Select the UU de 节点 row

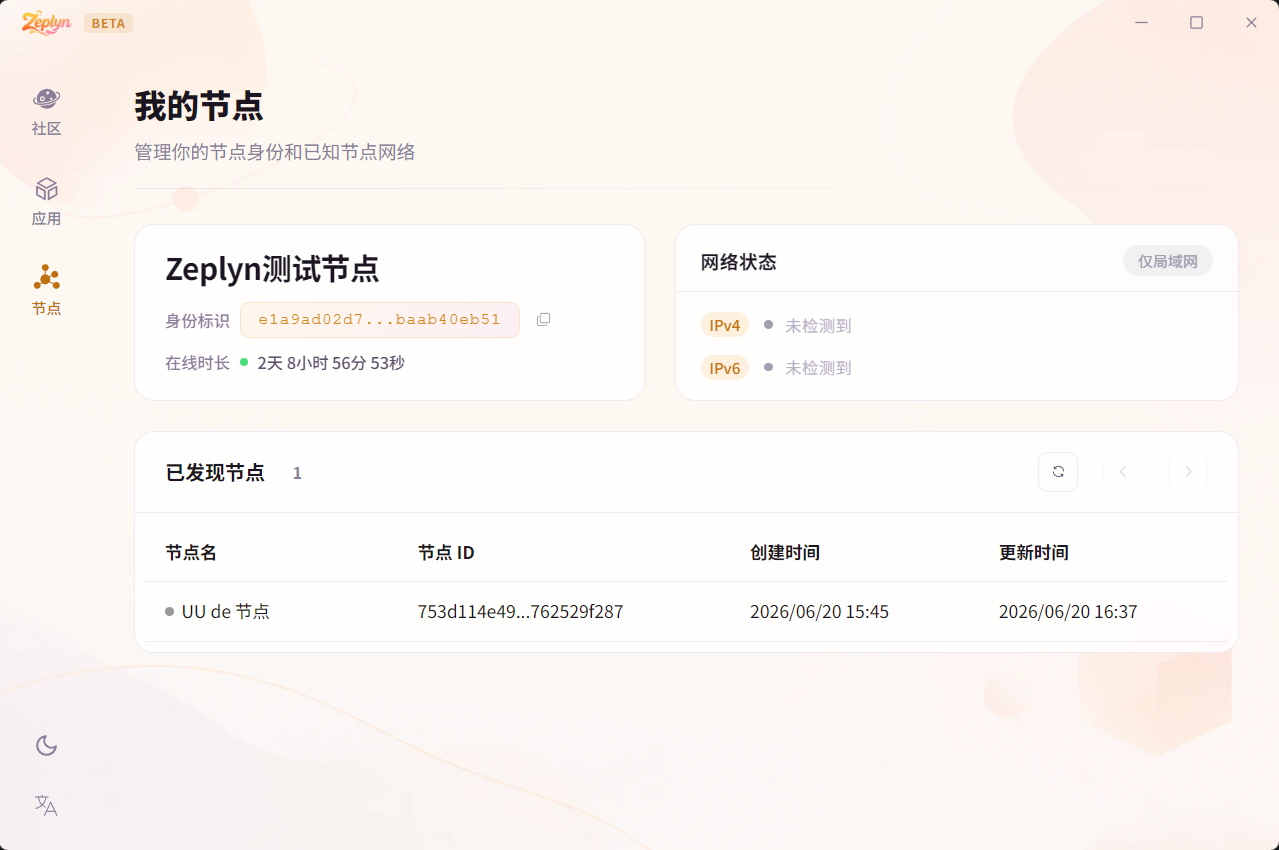click(x=686, y=612)
